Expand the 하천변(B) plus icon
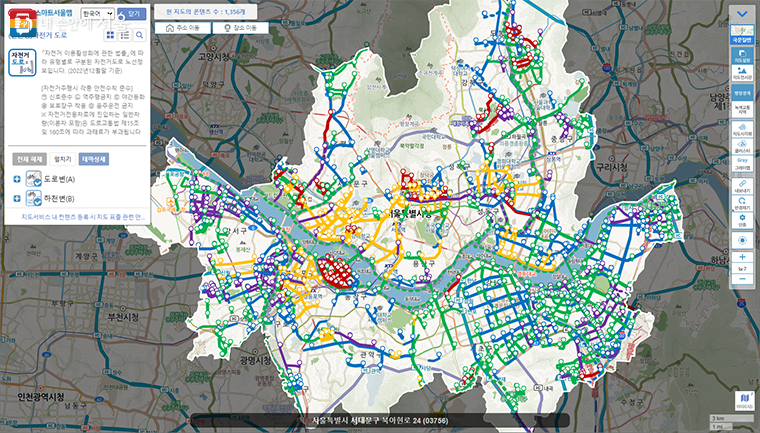The image size is (760, 433). tap(17, 198)
